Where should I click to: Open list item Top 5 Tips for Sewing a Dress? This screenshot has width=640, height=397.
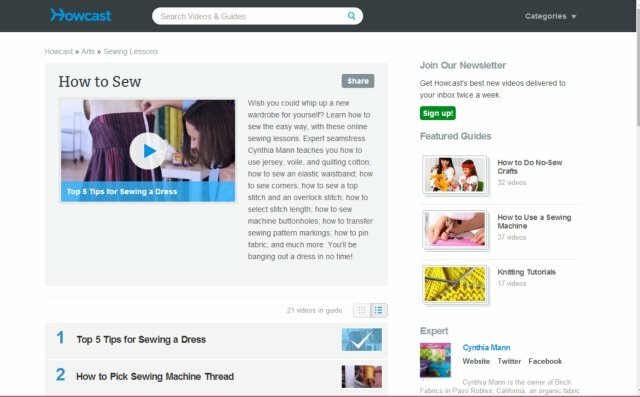coord(141,339)
